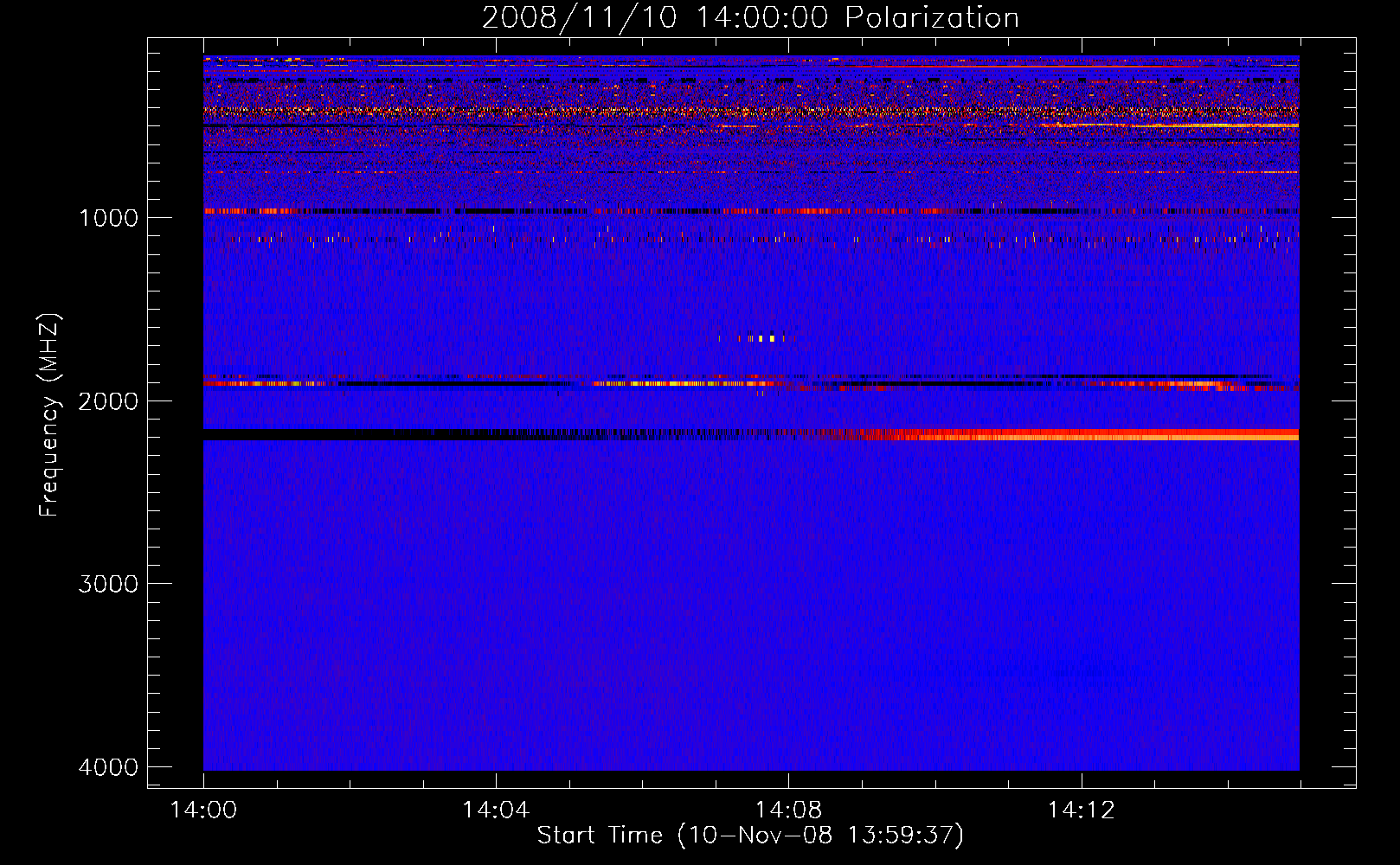Viewport: 1400px width, 865px height.
Task: Click the 'Frequency (MHZ)' axis label
Action: click(49, 415)
